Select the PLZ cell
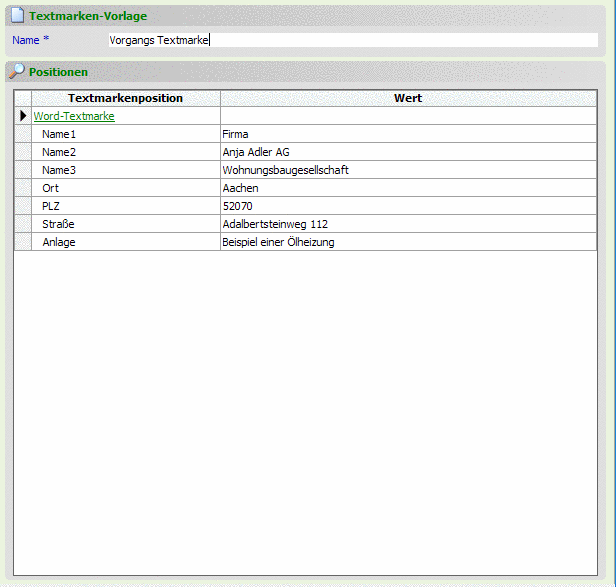Screen dimensions: 616x587 tap(126, 206)
